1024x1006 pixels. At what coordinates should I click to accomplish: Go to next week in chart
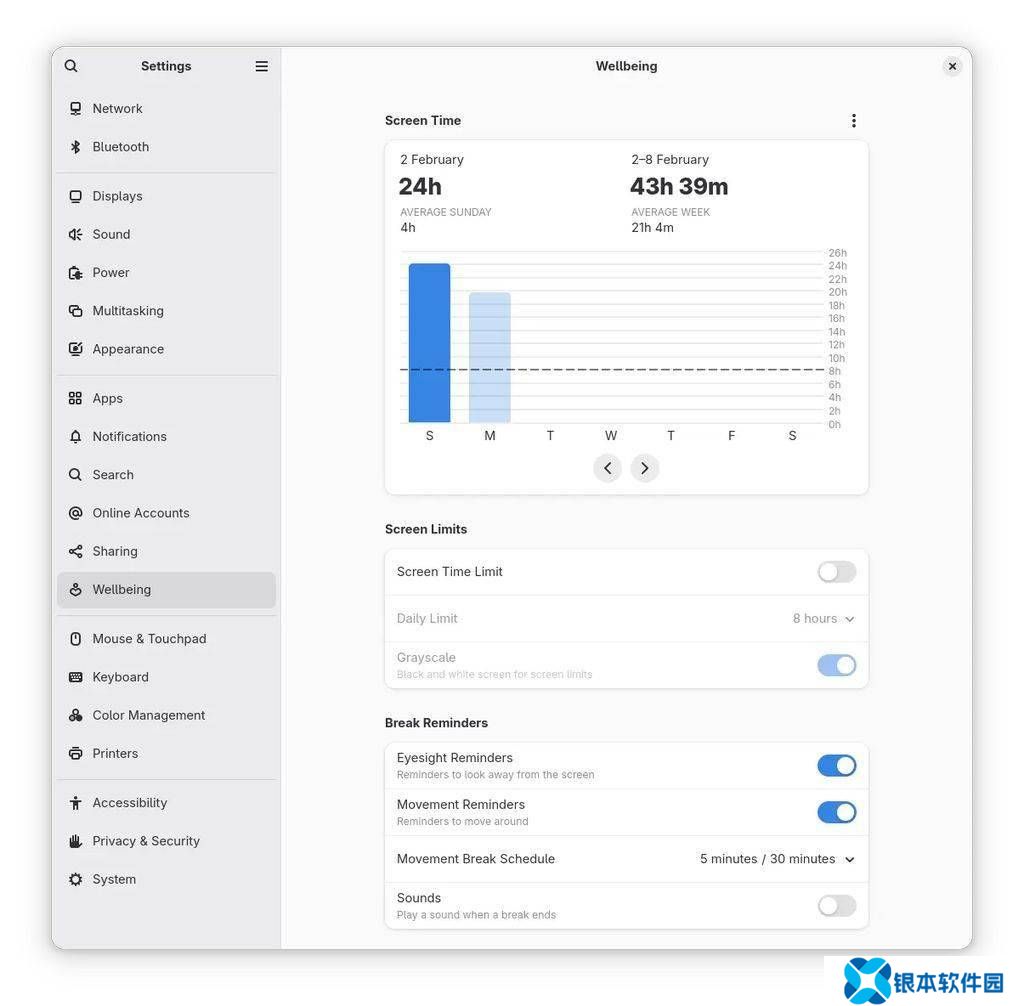(x=645, y=468)
